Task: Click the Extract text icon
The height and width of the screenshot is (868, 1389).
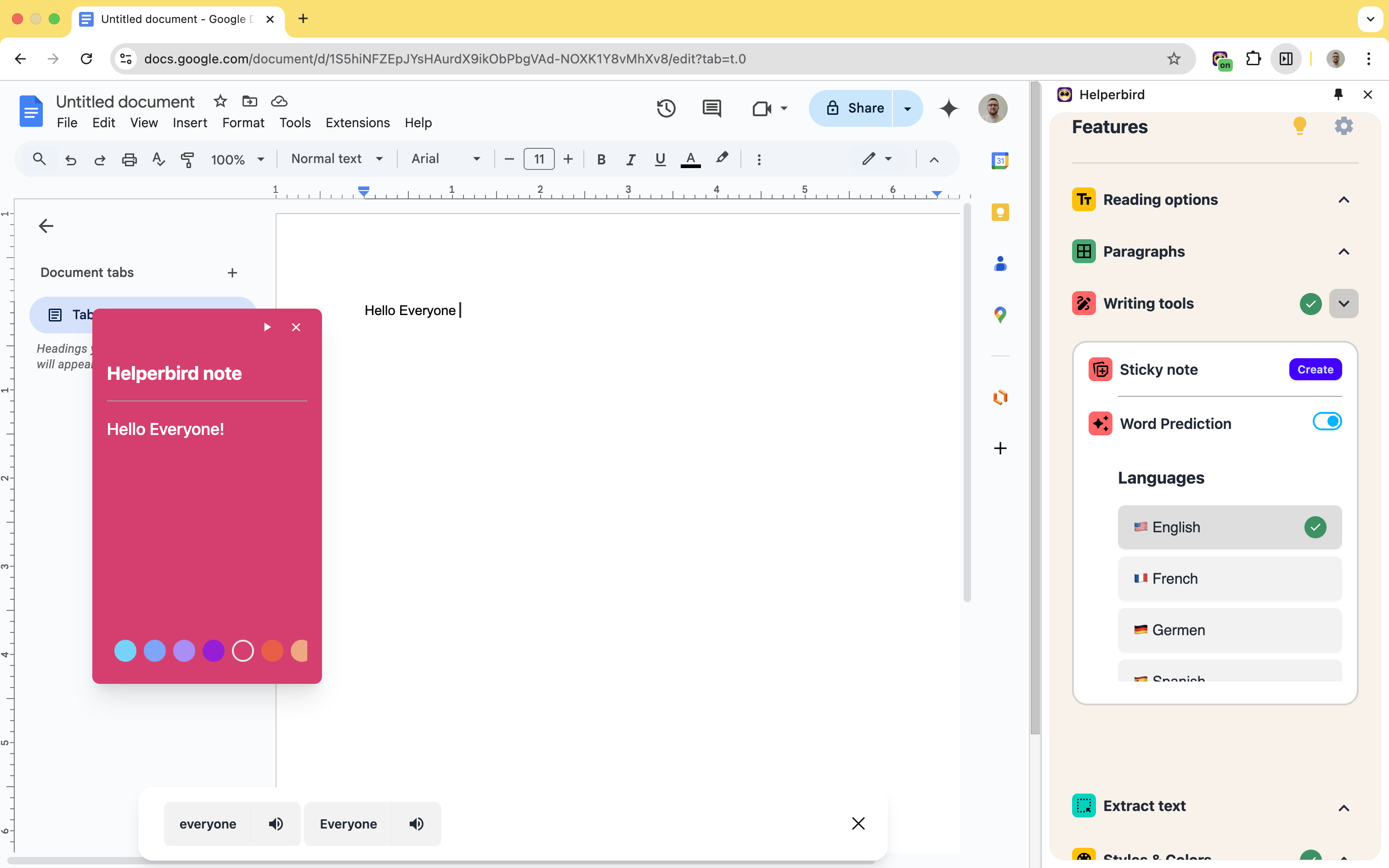Action: [1083, 805]
